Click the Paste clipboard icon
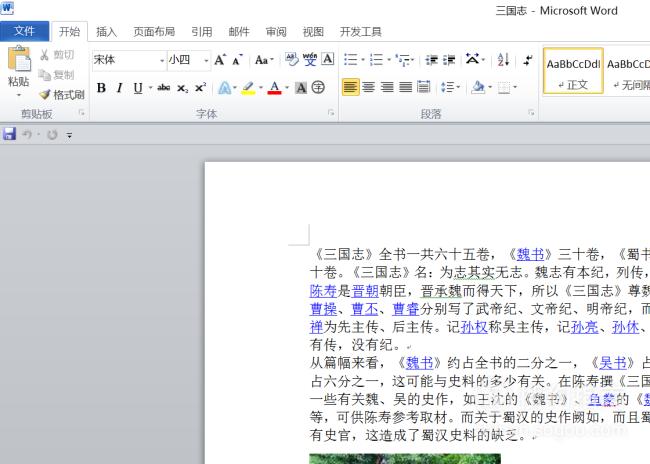 coord(19,58)
